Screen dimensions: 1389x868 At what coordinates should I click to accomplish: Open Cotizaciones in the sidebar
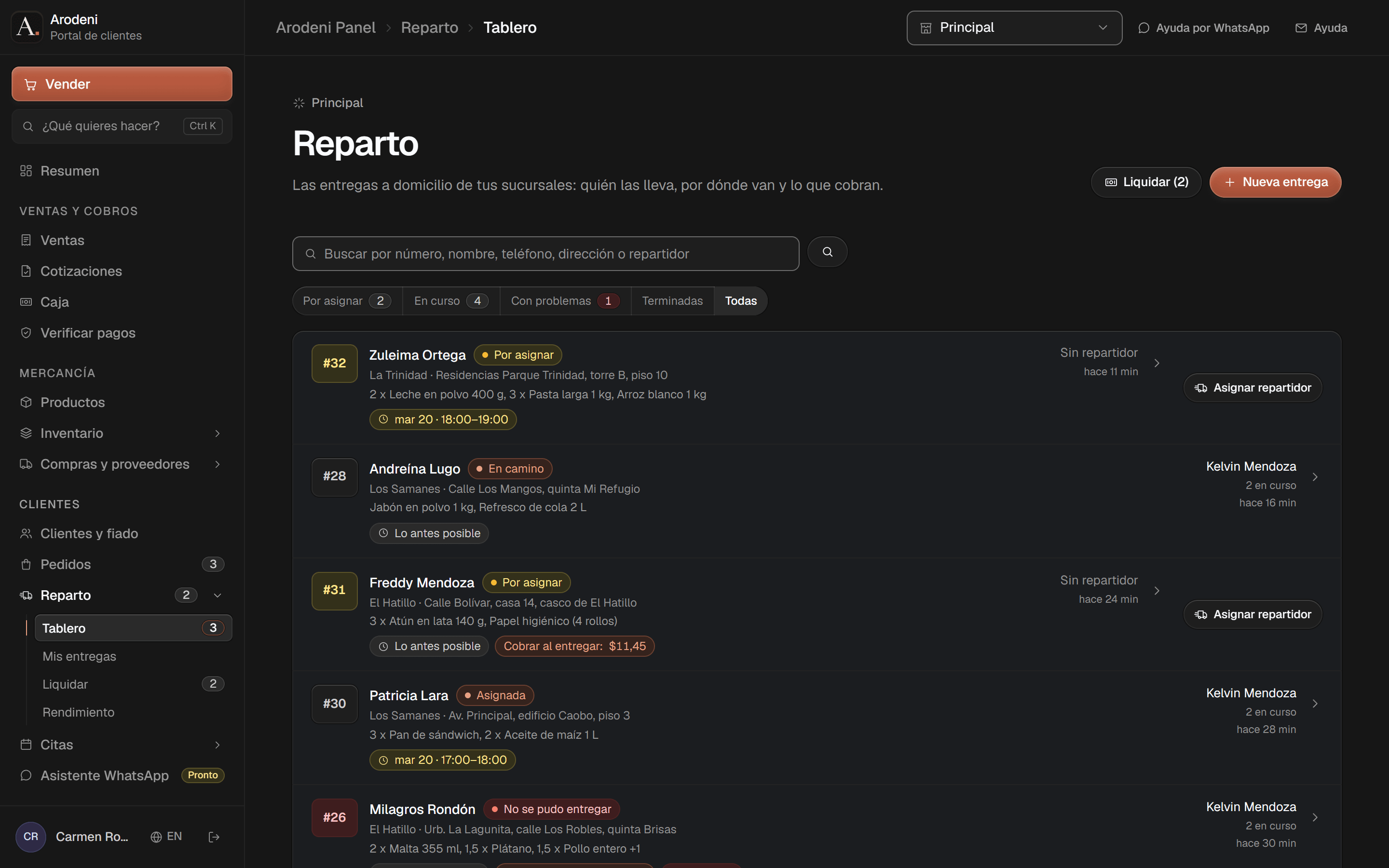[122, 271]
